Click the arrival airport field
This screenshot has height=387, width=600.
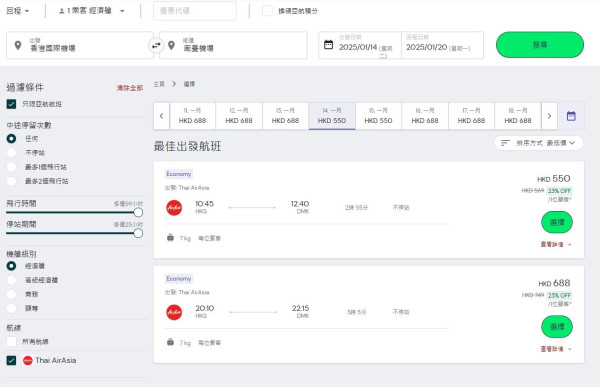click(233, 45)
